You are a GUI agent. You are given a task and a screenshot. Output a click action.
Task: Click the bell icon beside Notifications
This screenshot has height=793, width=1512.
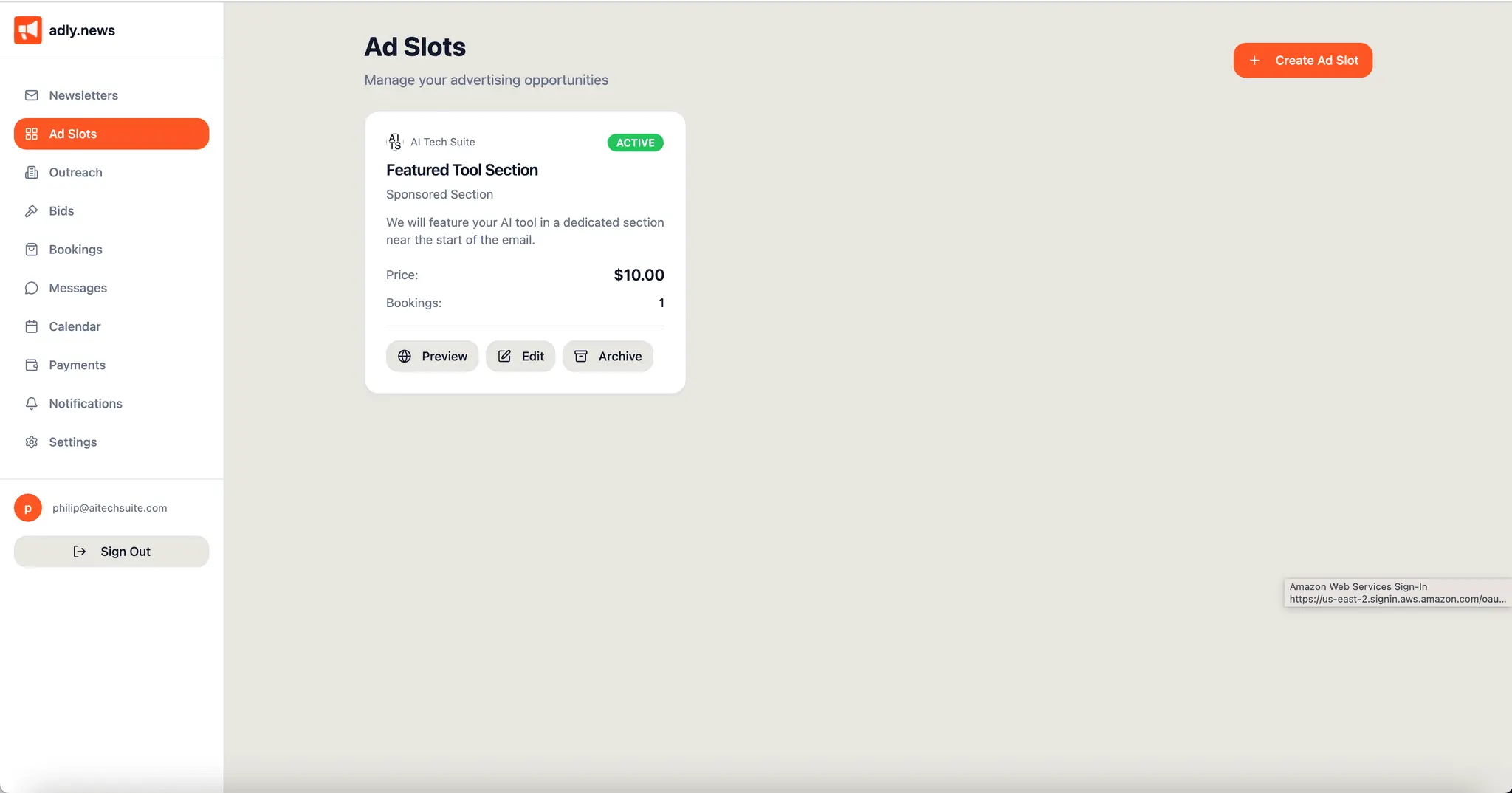click(31, 403)
